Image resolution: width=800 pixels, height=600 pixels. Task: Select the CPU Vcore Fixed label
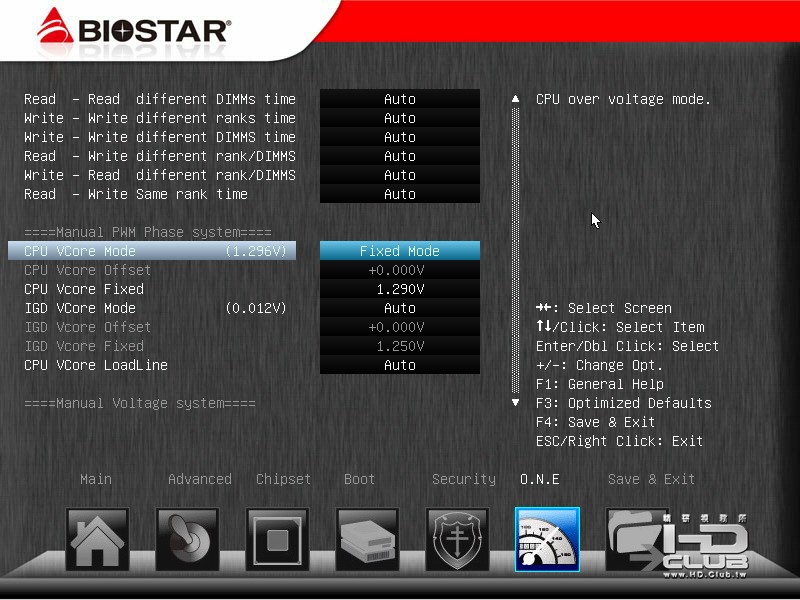(84, 289)
